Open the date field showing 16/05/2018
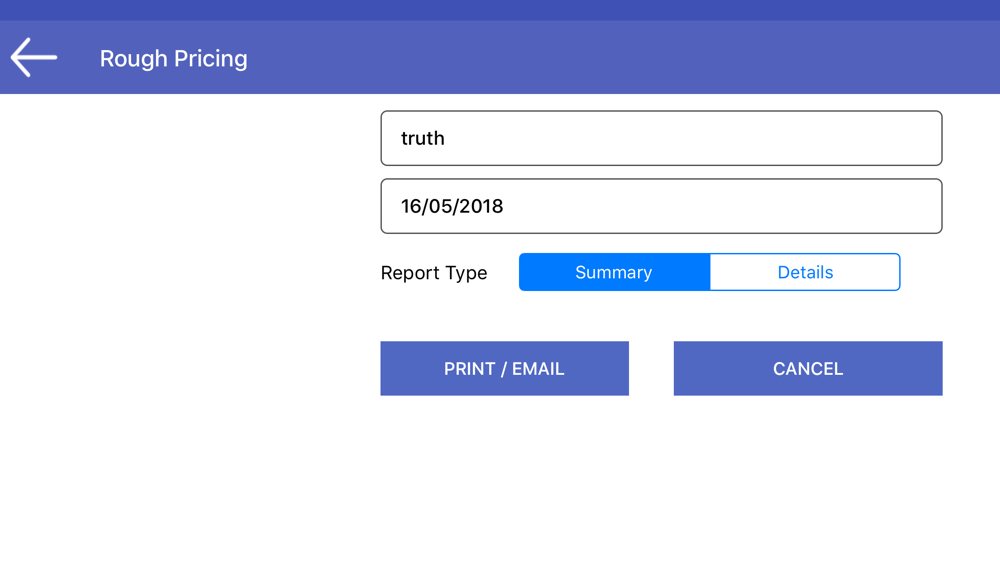1000x563 pixels. click(x=661, y=206)
